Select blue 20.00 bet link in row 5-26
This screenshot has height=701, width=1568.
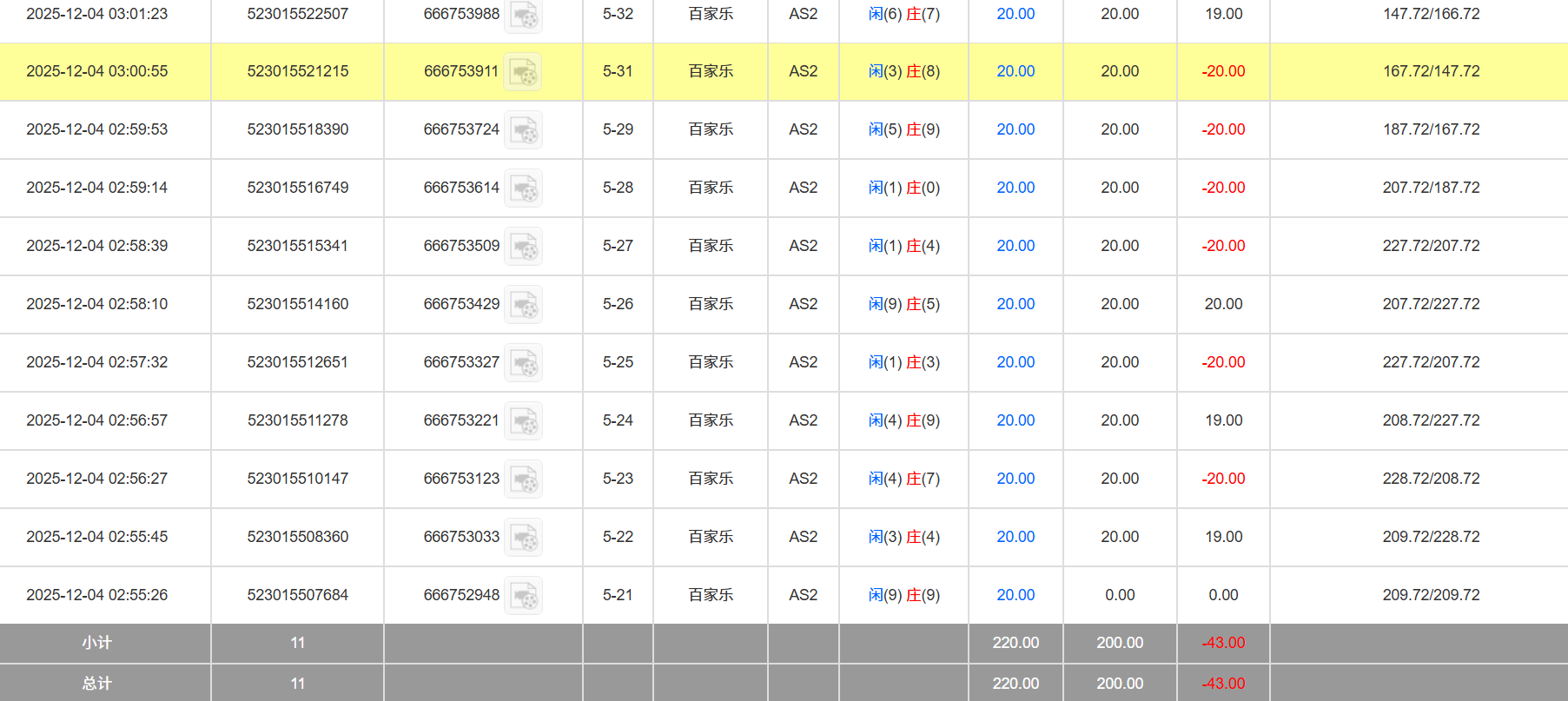(1016, 304)
